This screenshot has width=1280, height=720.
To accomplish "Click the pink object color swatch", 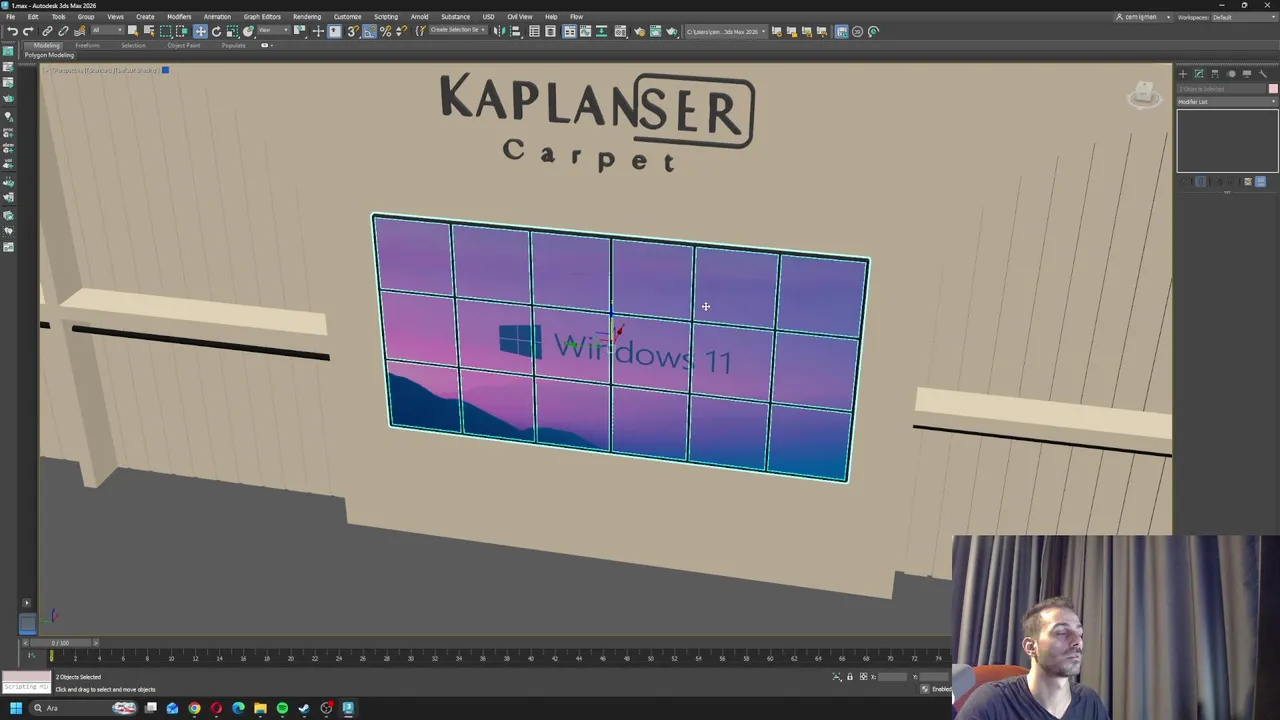I will (1273, 89).
